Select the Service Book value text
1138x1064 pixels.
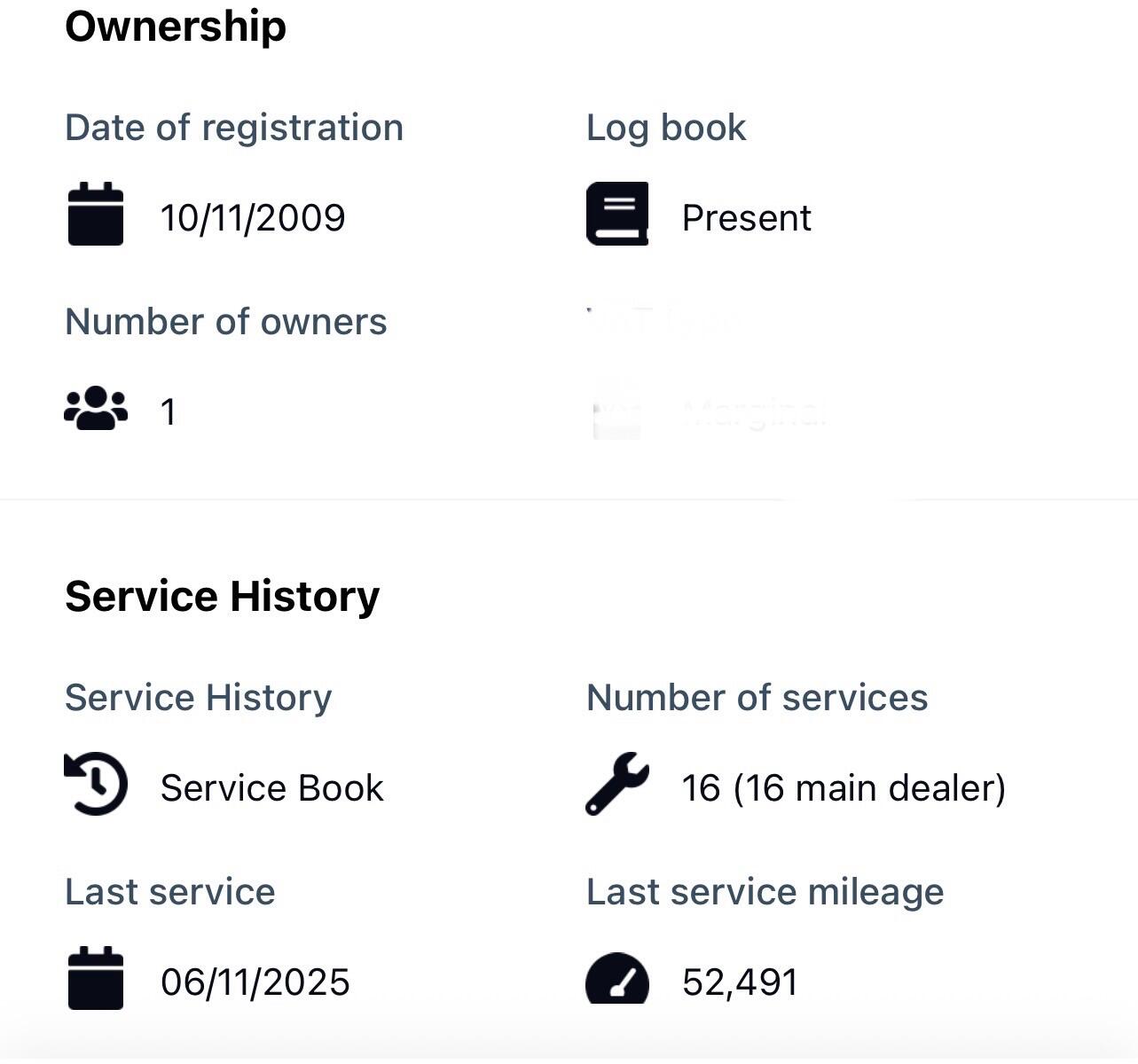[271, 788]
